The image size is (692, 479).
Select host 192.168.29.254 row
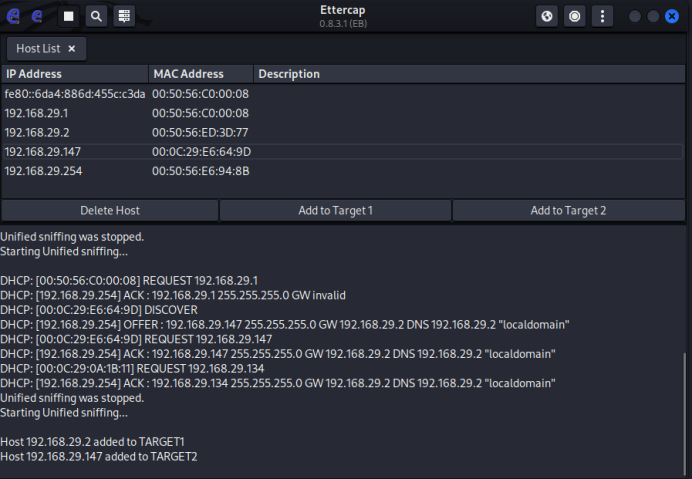tap(343, 171)
